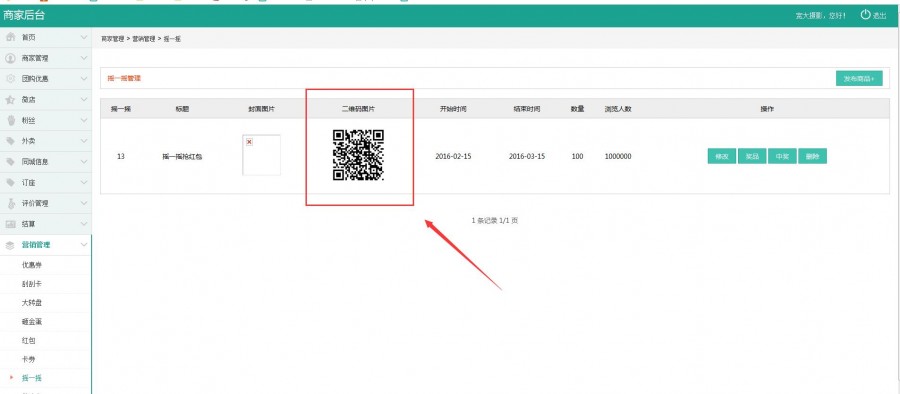This screenshot has height=394, width=900.
Task: Click the 同城信息 tag icon
Action: pyautogui.click(x=10, y=161)
